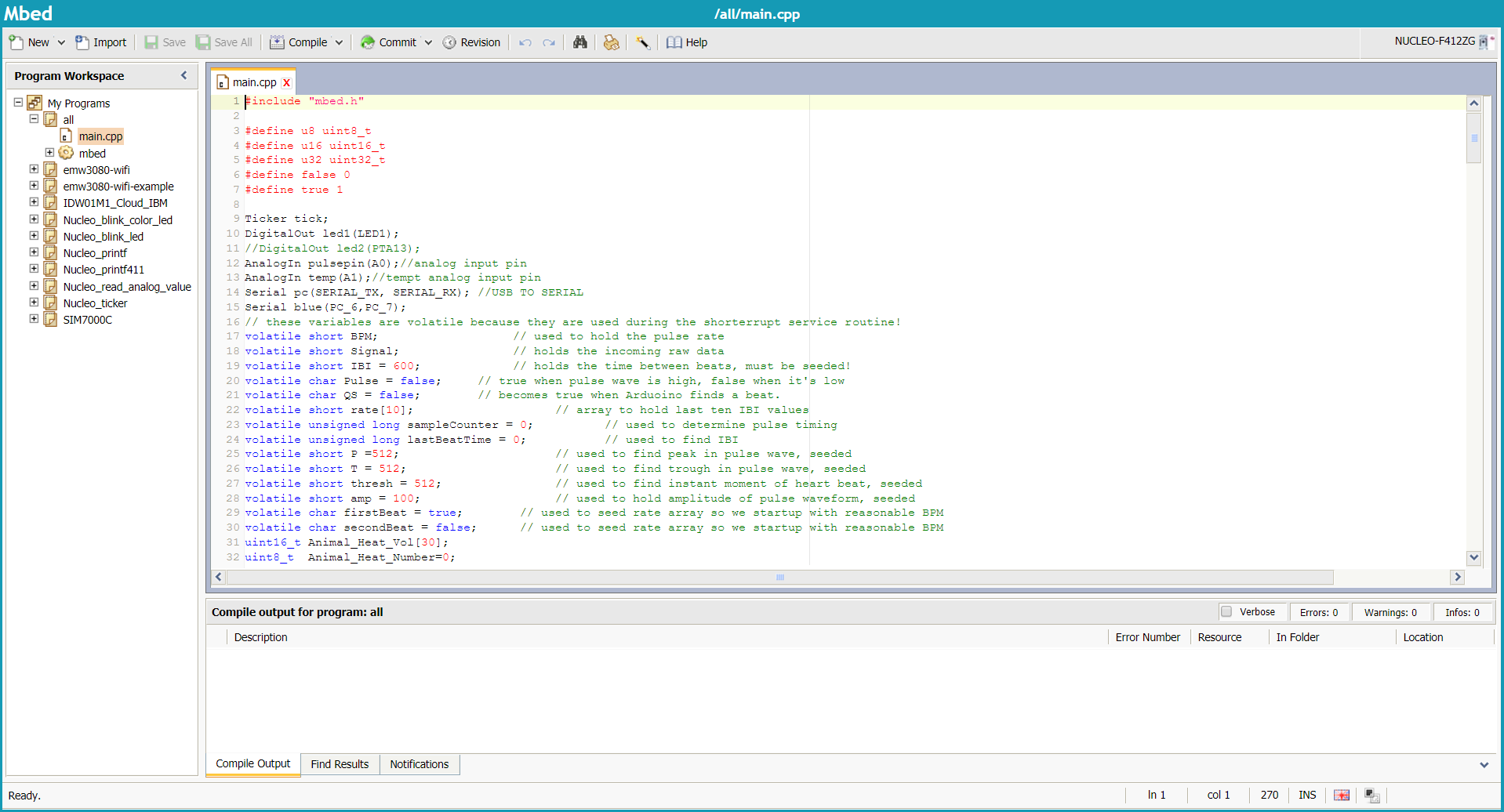1504x812 pixels.
Task: Click the Print icon in toolbar
Action: 611,42
